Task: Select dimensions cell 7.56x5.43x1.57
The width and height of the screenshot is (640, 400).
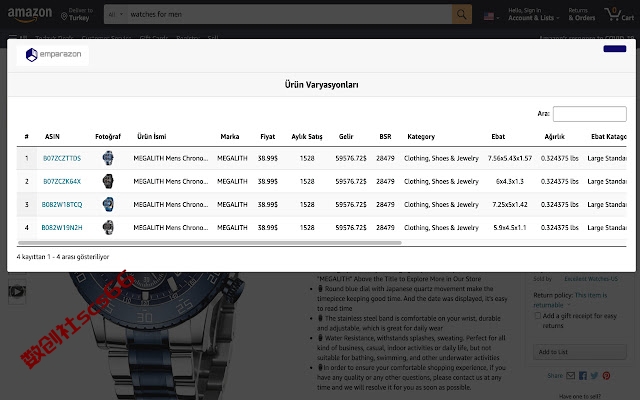Action: (510, 158)
